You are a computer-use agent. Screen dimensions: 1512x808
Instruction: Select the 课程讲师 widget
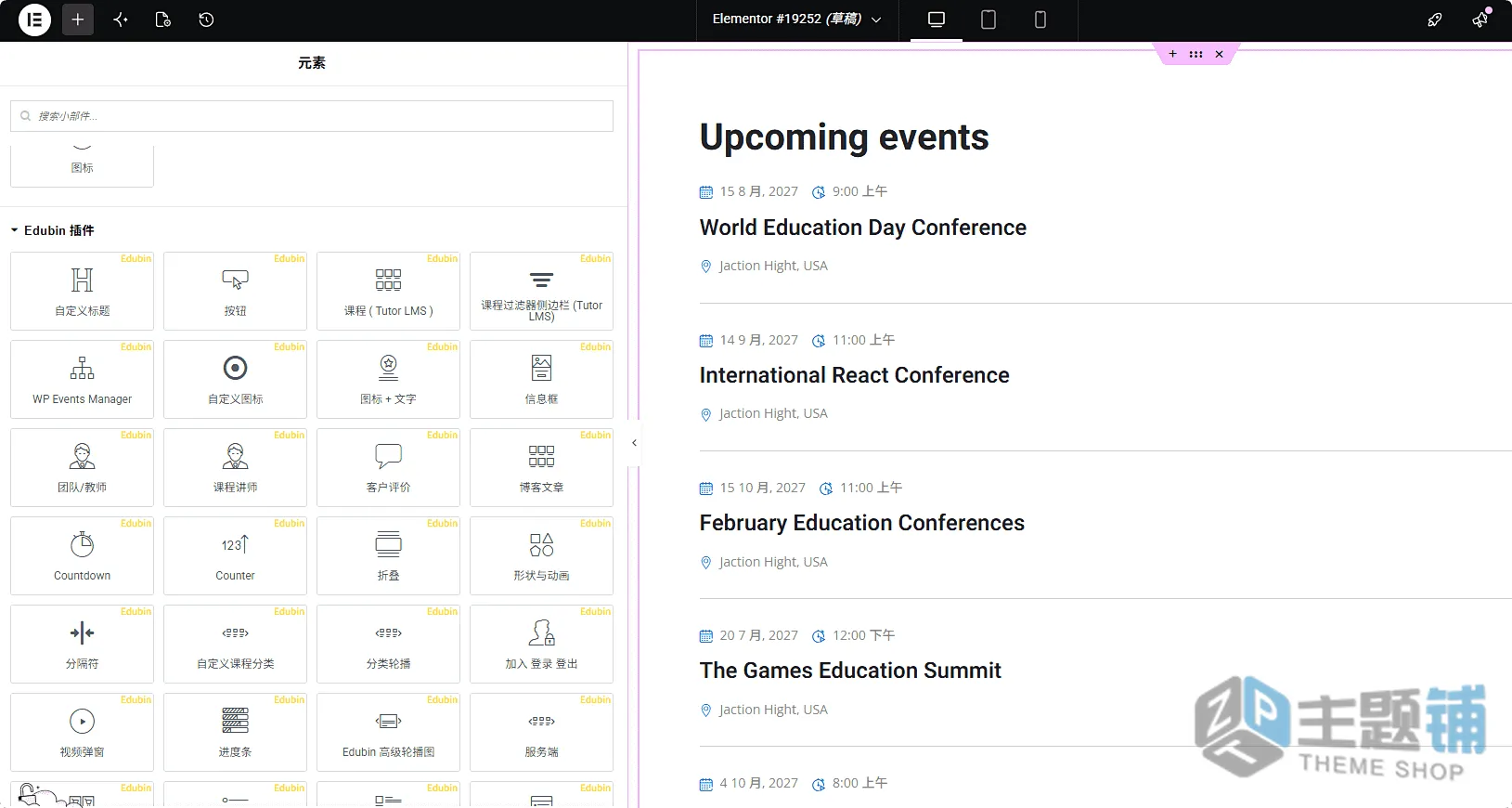(235, 467)
